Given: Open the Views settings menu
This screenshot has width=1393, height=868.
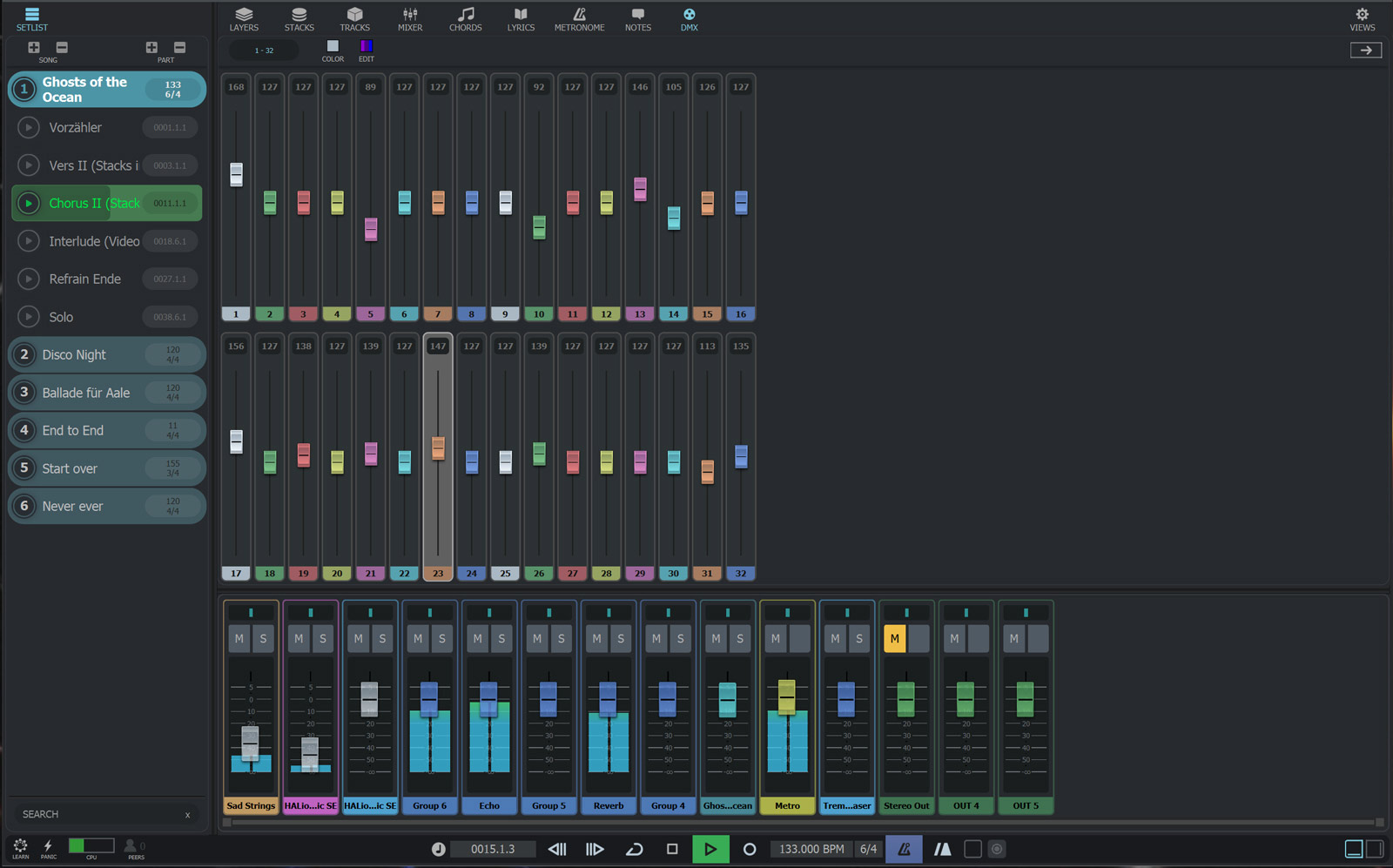Looking at the screenshot, I should [x=1362, y=19].
